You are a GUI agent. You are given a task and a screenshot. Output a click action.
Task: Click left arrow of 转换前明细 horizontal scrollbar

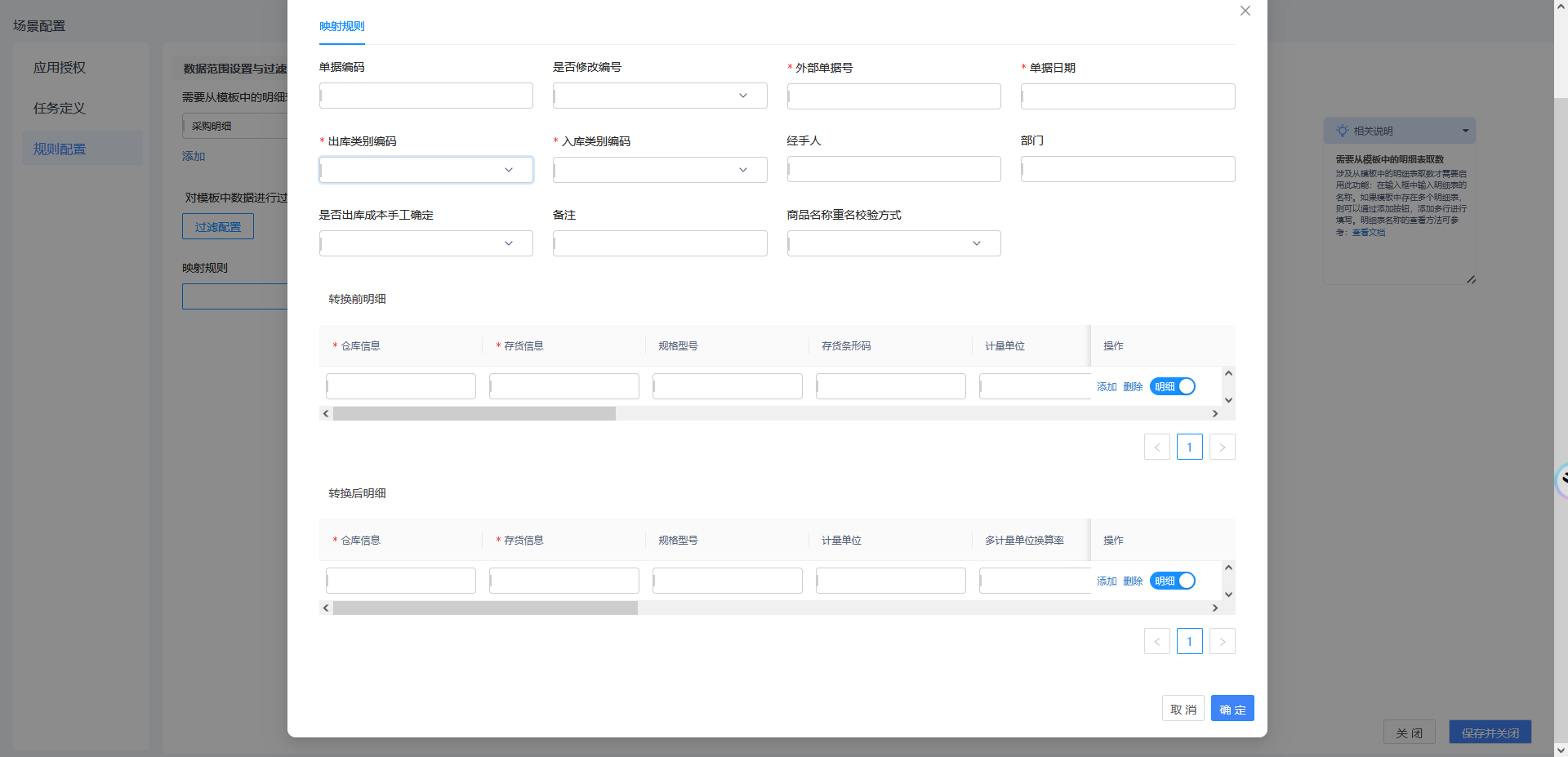coord(326,413)
